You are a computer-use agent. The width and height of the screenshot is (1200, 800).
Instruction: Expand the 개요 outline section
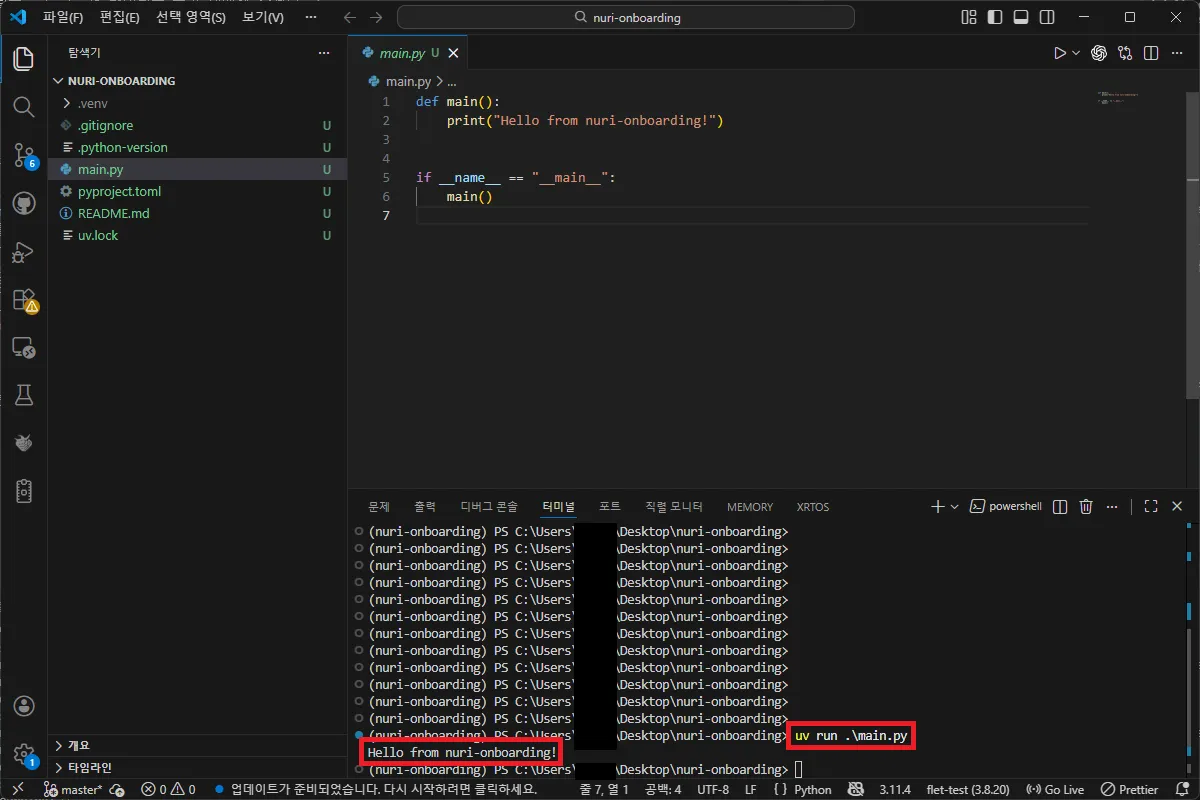coord(197,745)
